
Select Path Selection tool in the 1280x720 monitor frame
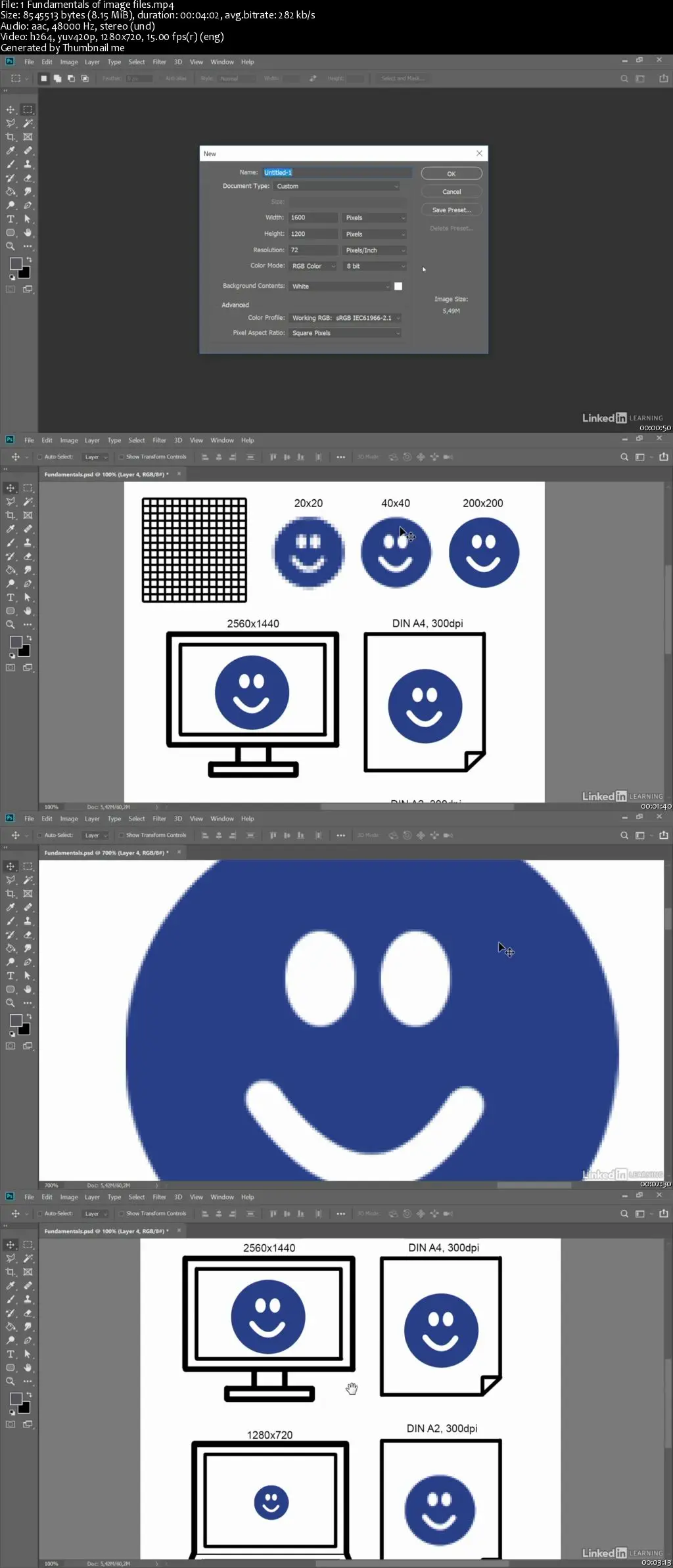(x=28, y=1355)
